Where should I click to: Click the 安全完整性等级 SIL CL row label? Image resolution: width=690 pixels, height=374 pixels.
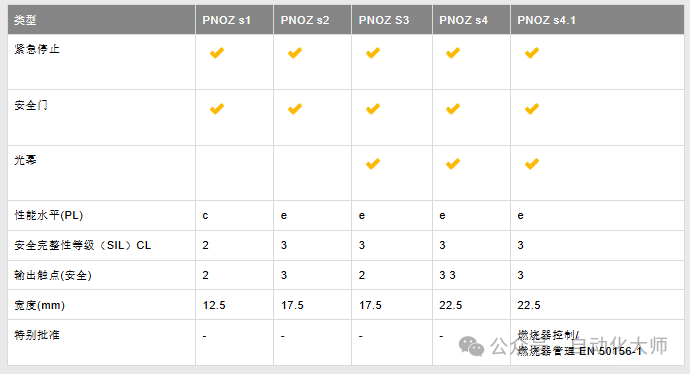click(82, 245)
